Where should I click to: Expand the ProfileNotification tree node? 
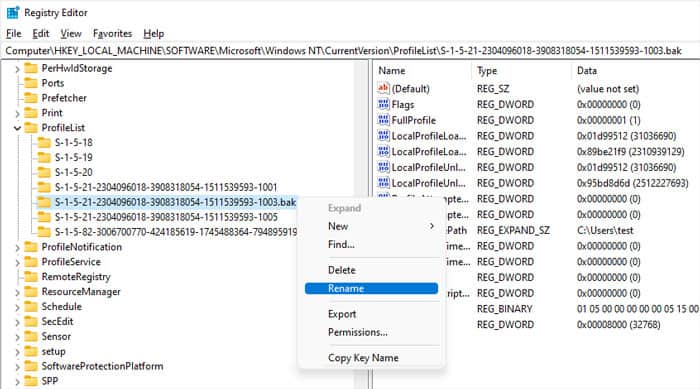17,247
